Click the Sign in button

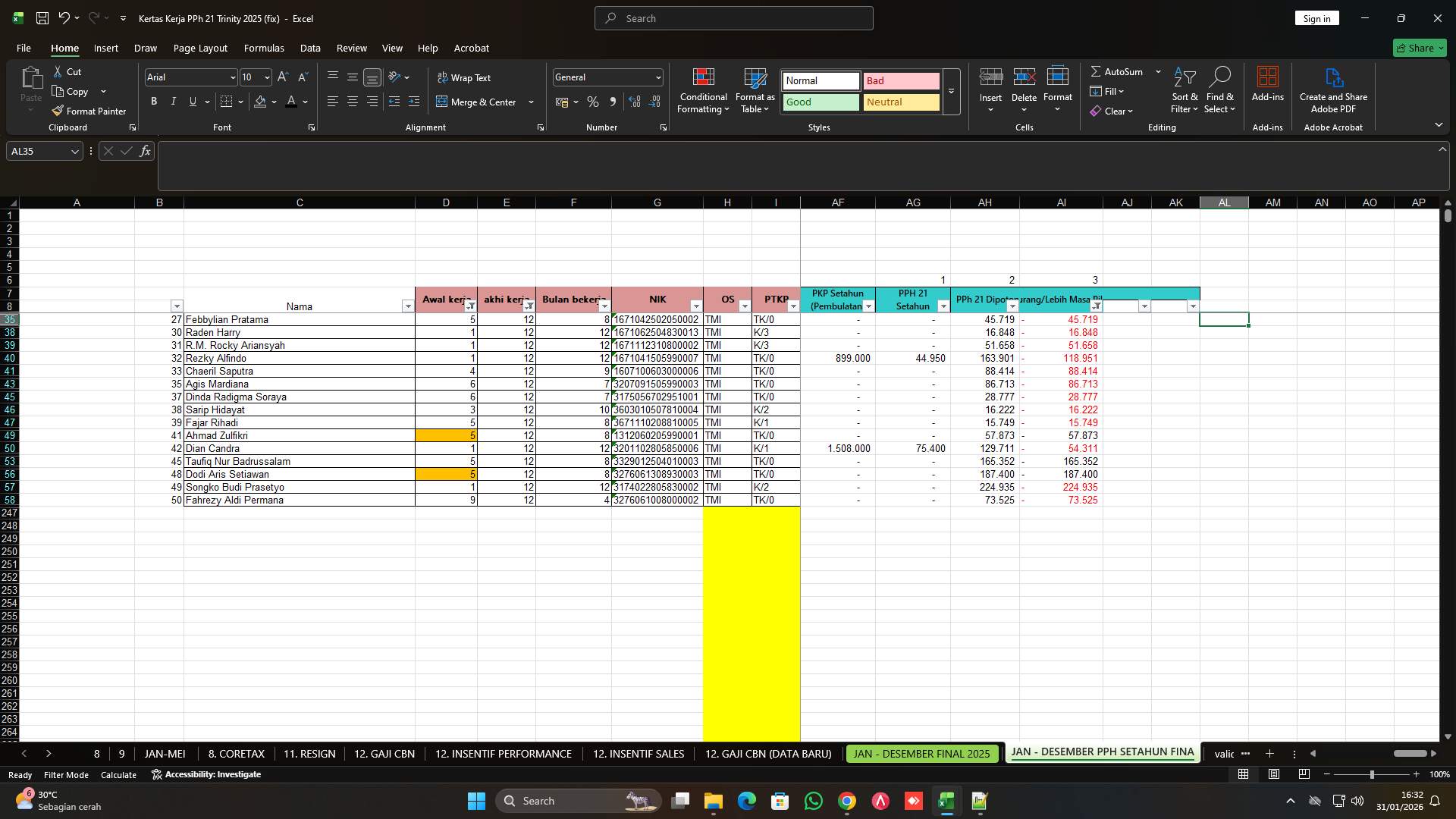tap(1316, 17)
